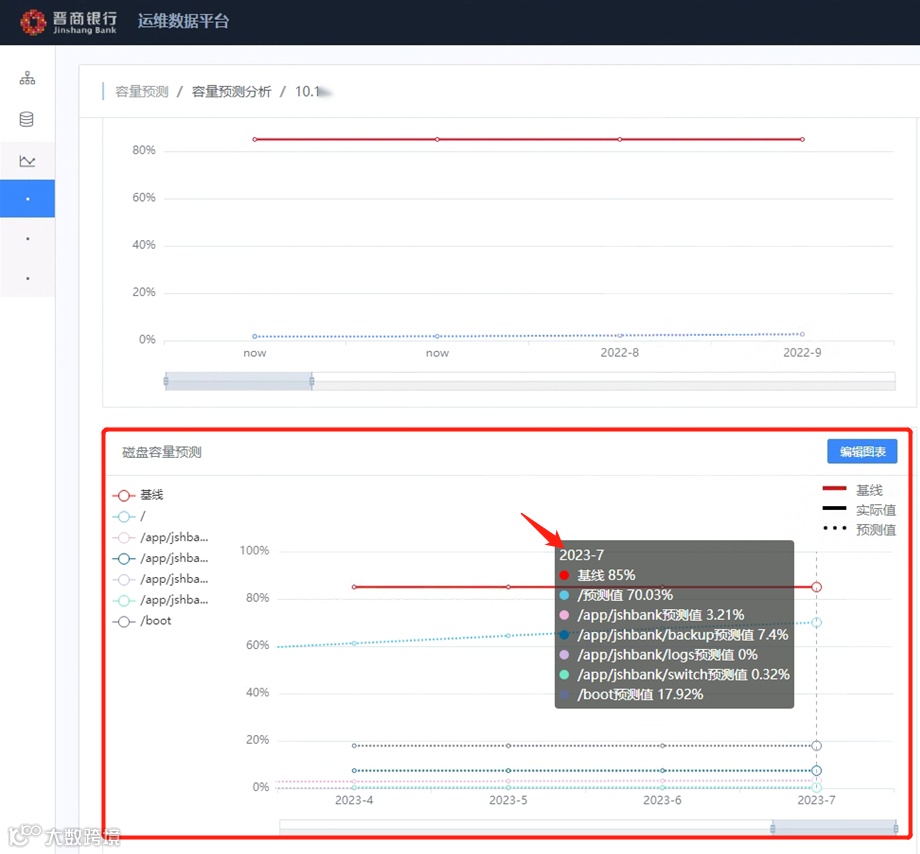This screenshot has height=854, width=920.
Task: Open the topology tree sidebar icon
Action: point(27,78)
